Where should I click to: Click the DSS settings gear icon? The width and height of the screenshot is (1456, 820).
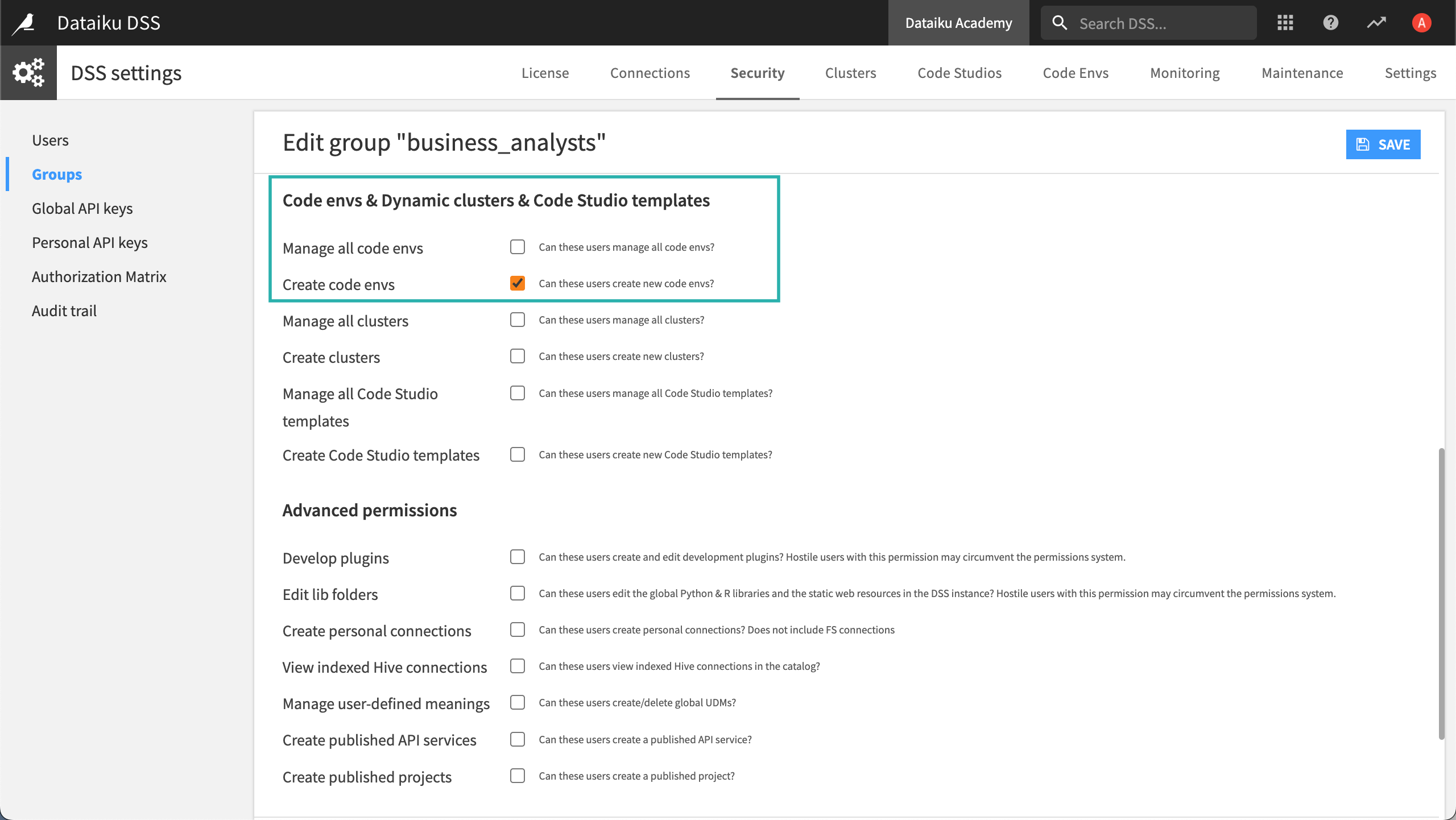[x=28, y=72]
